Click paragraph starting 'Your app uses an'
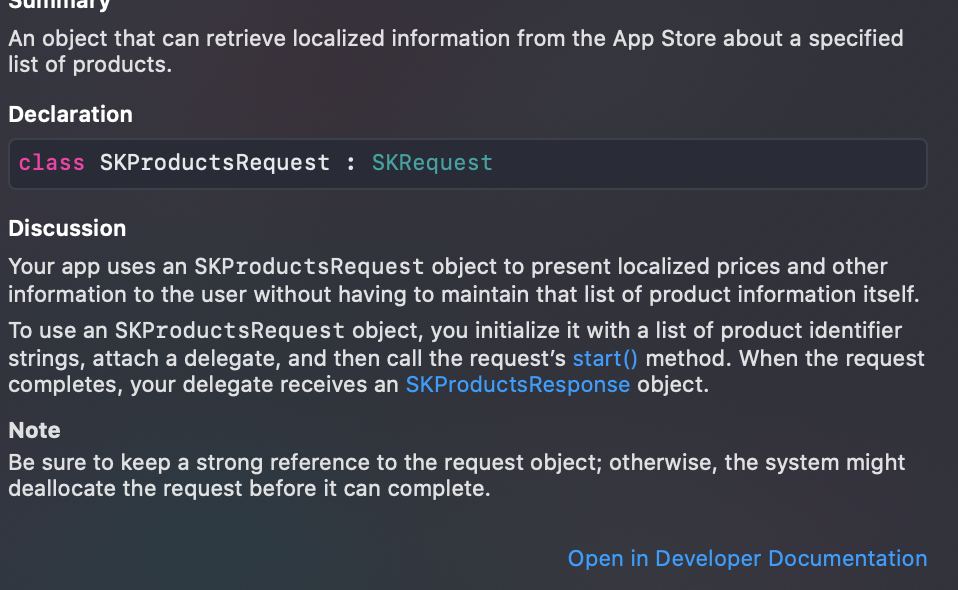Image resolution: width=958 pixels, height=590 pixels. tap(464, 280)
